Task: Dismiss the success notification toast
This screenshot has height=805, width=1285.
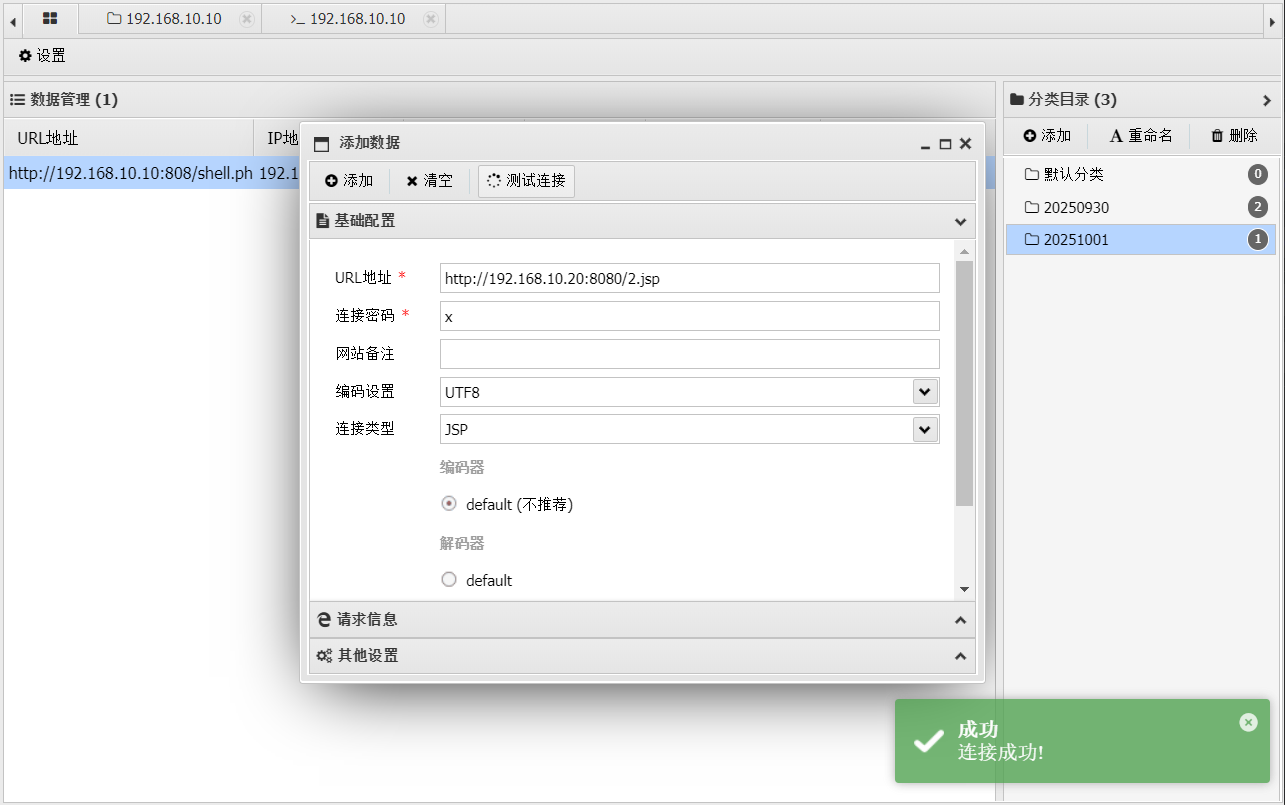Action: (x=1248, y=722)
